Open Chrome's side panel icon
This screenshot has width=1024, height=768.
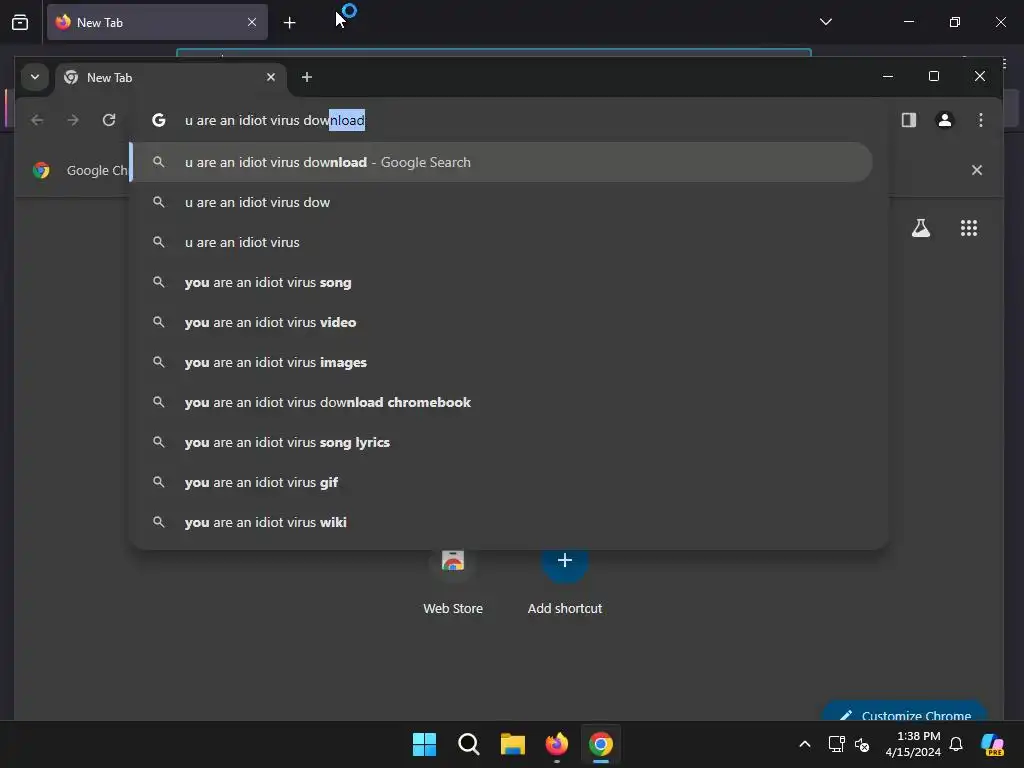(908, 120)
